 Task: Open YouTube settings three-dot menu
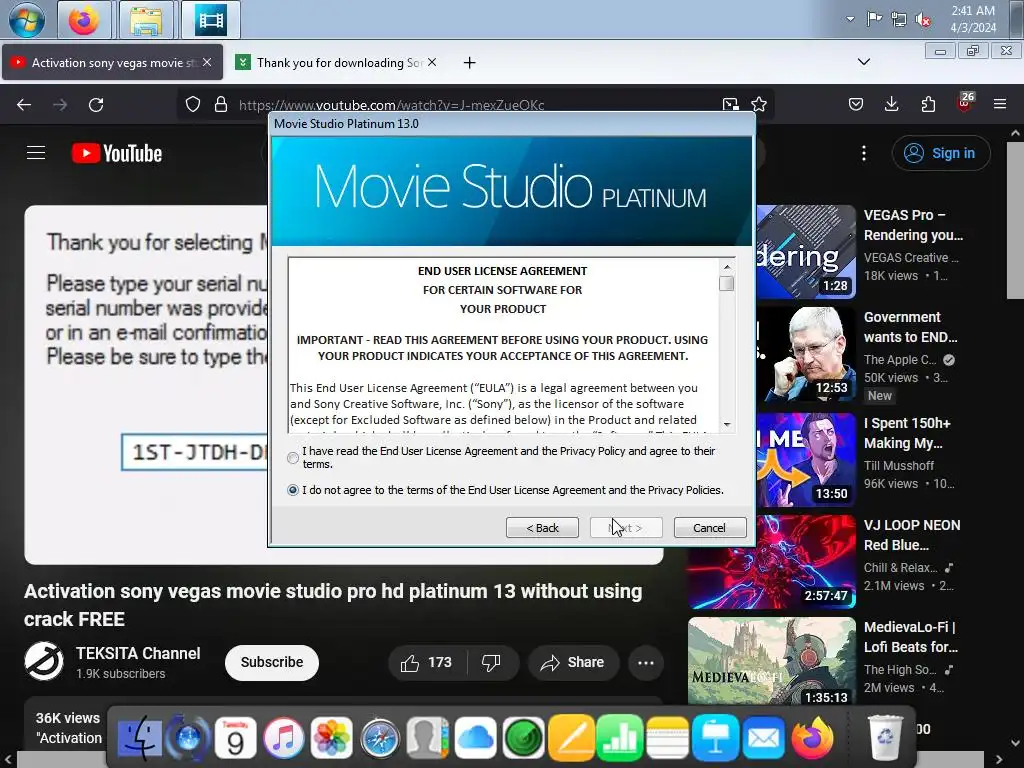[x=864, y=153]
